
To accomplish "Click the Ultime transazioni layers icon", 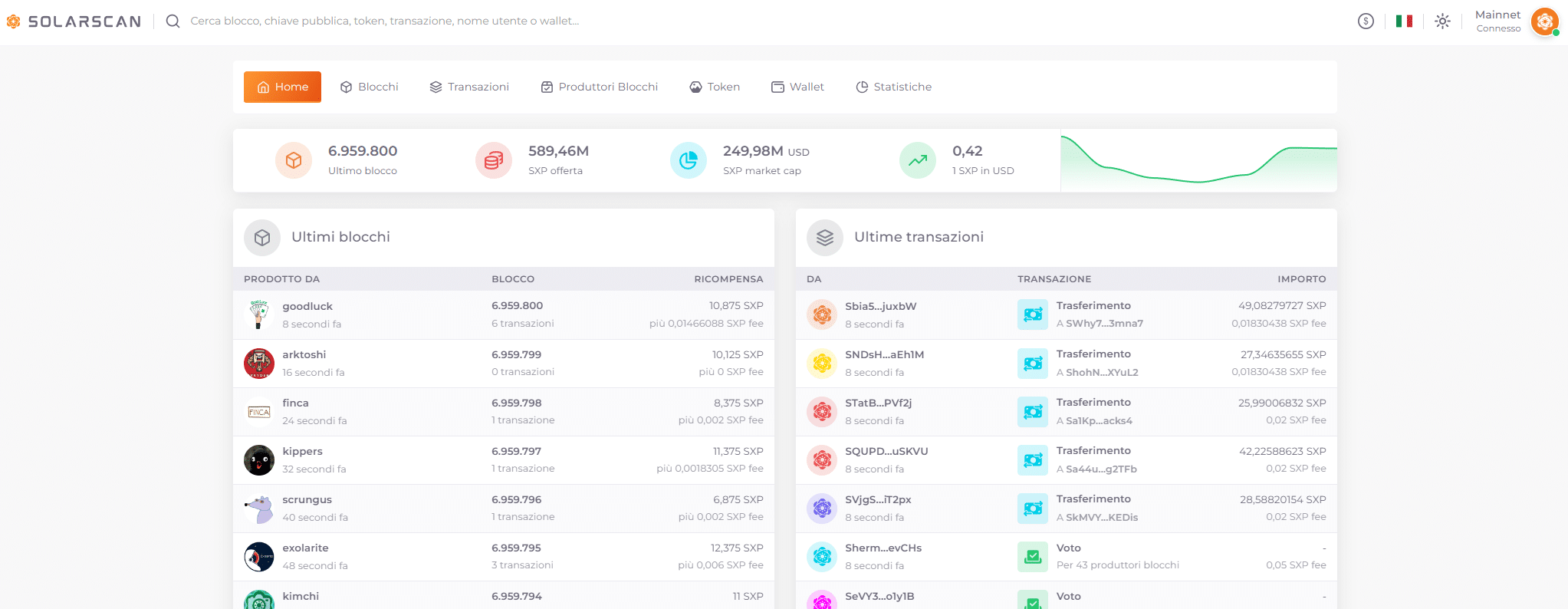I will click(x=825, y=238).
